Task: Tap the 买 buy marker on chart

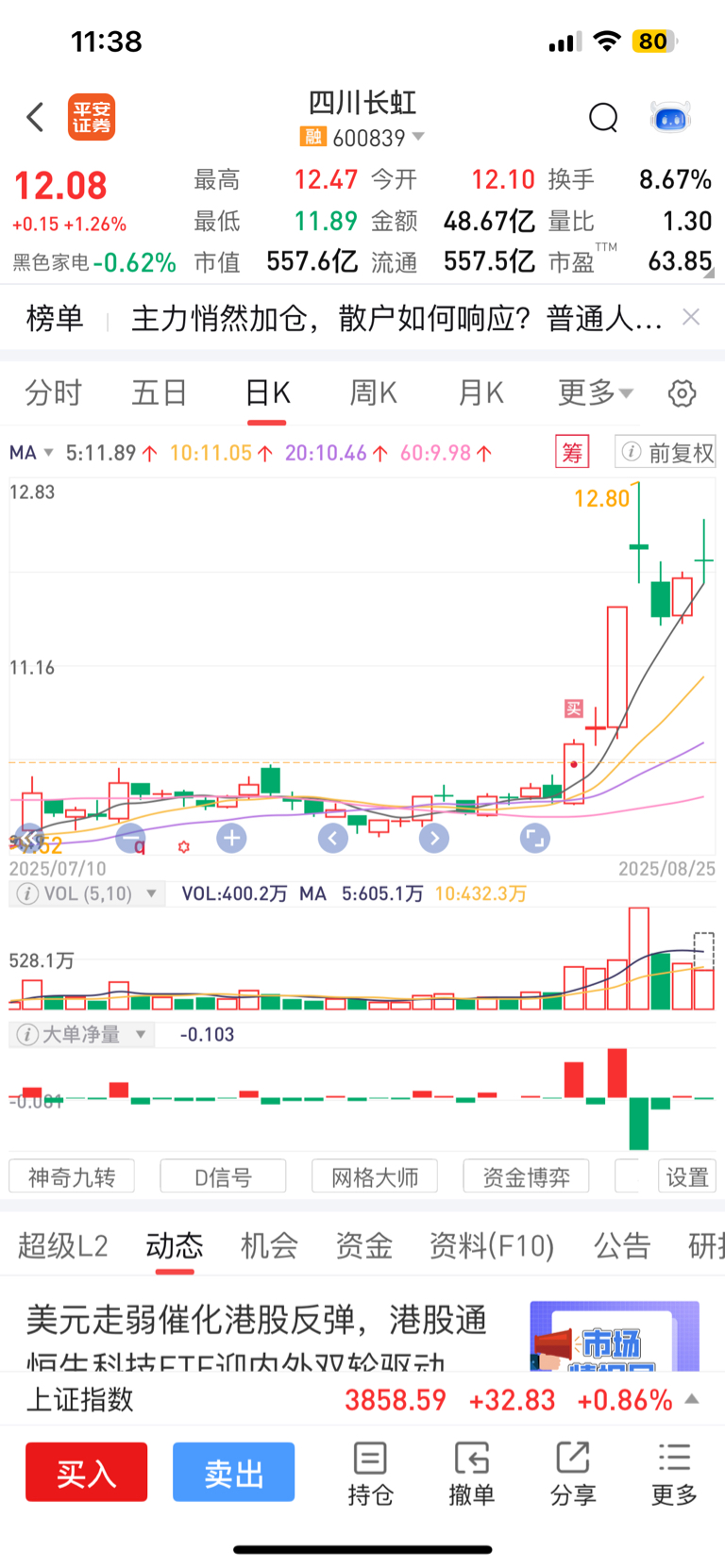Action: [x=573, y=709]
